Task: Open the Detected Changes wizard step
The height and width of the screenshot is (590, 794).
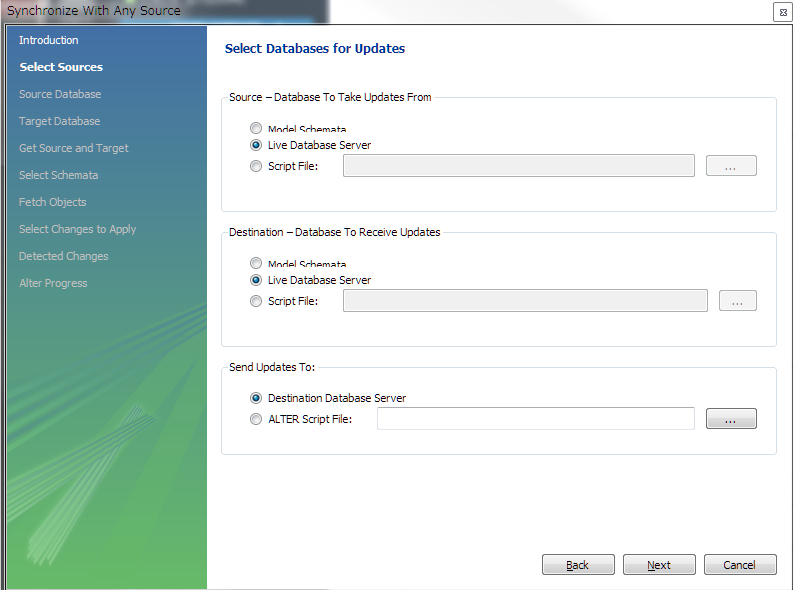Action: coord(64,256)
